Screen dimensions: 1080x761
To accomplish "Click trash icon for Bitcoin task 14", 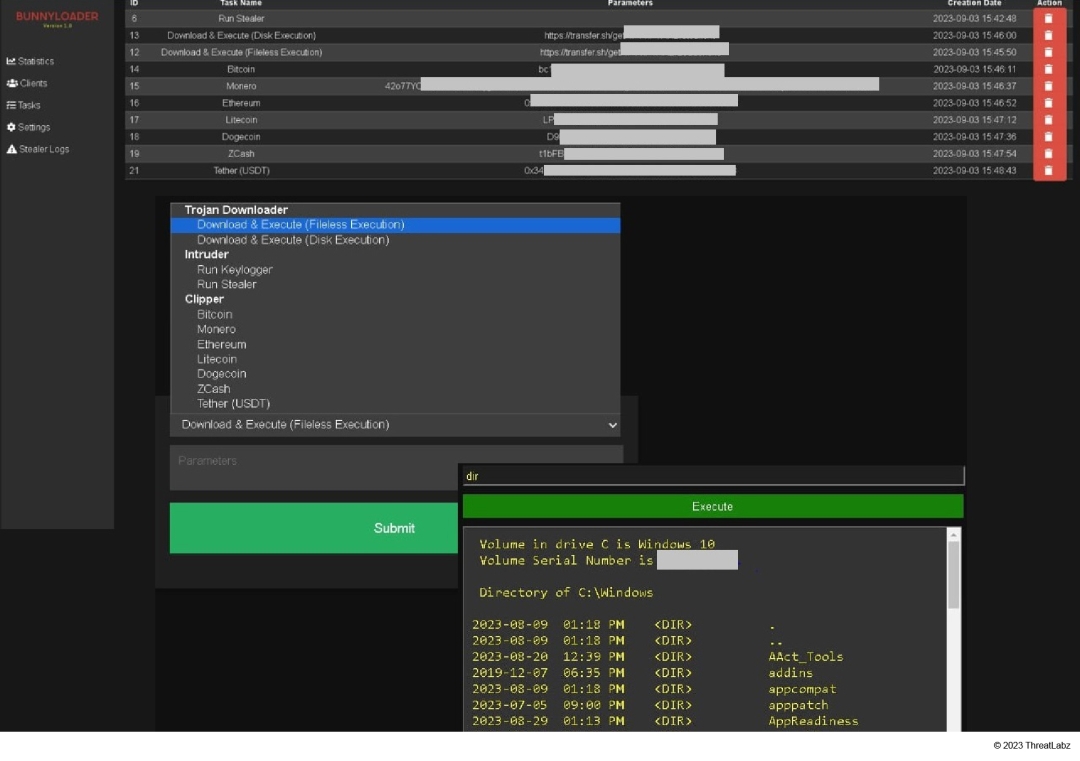I will point(1048,69).
